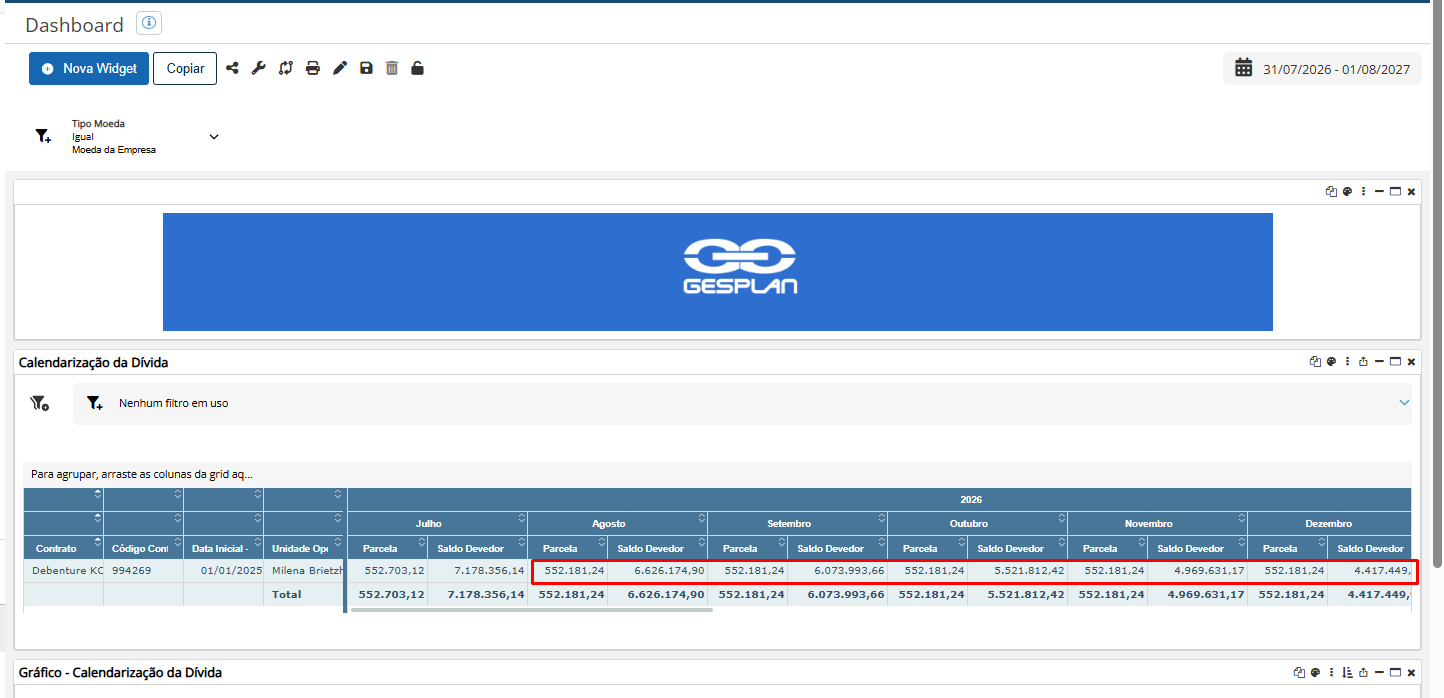Screen dimensions: 1444x698
Task: Click the trash delete icon
Action: 392,68
